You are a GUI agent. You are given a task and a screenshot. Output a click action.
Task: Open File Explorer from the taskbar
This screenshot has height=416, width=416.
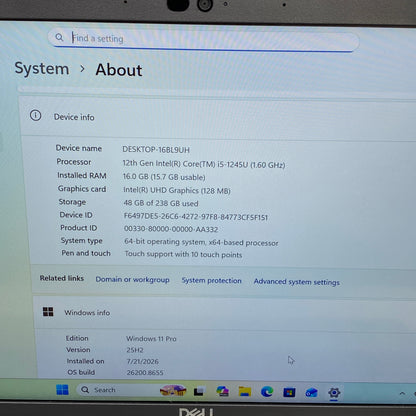click(245, 392)
